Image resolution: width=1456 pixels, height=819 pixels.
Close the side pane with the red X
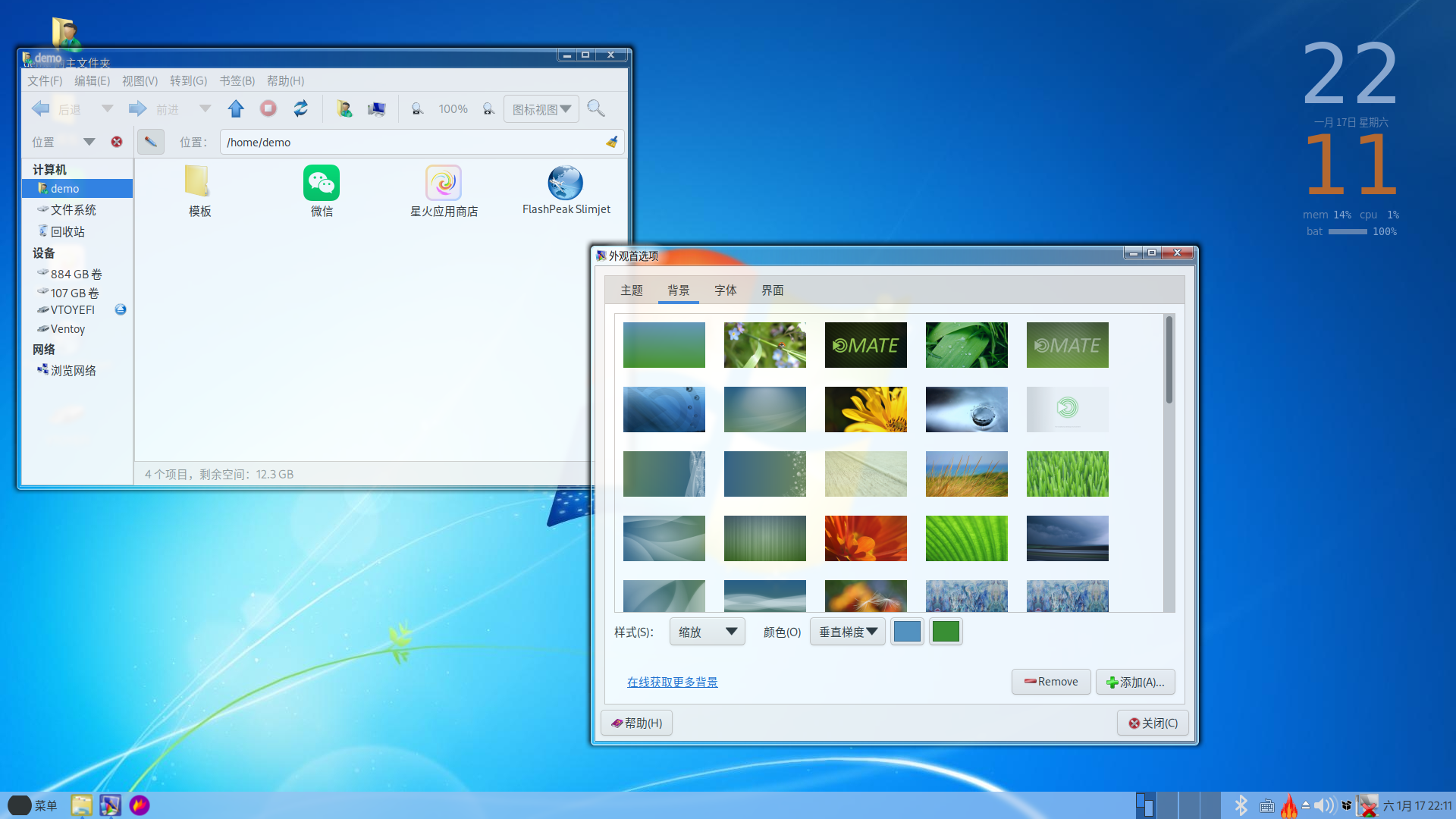click(117, 142)
